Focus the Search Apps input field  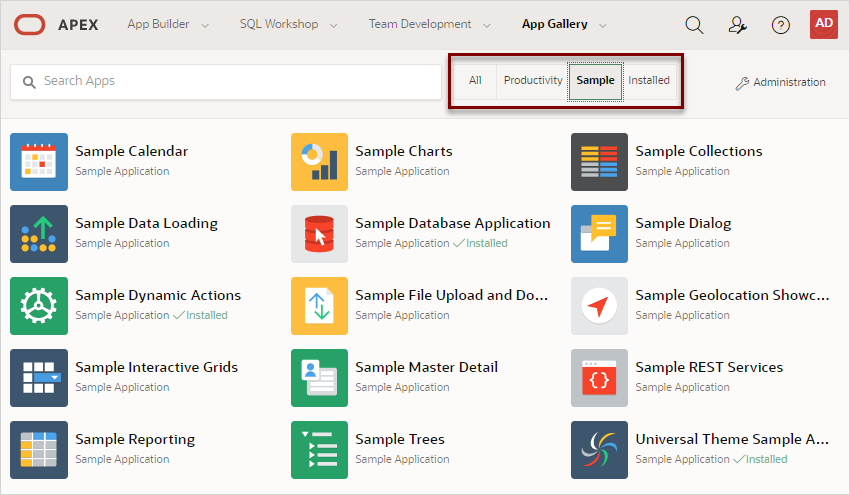(226, 82)
